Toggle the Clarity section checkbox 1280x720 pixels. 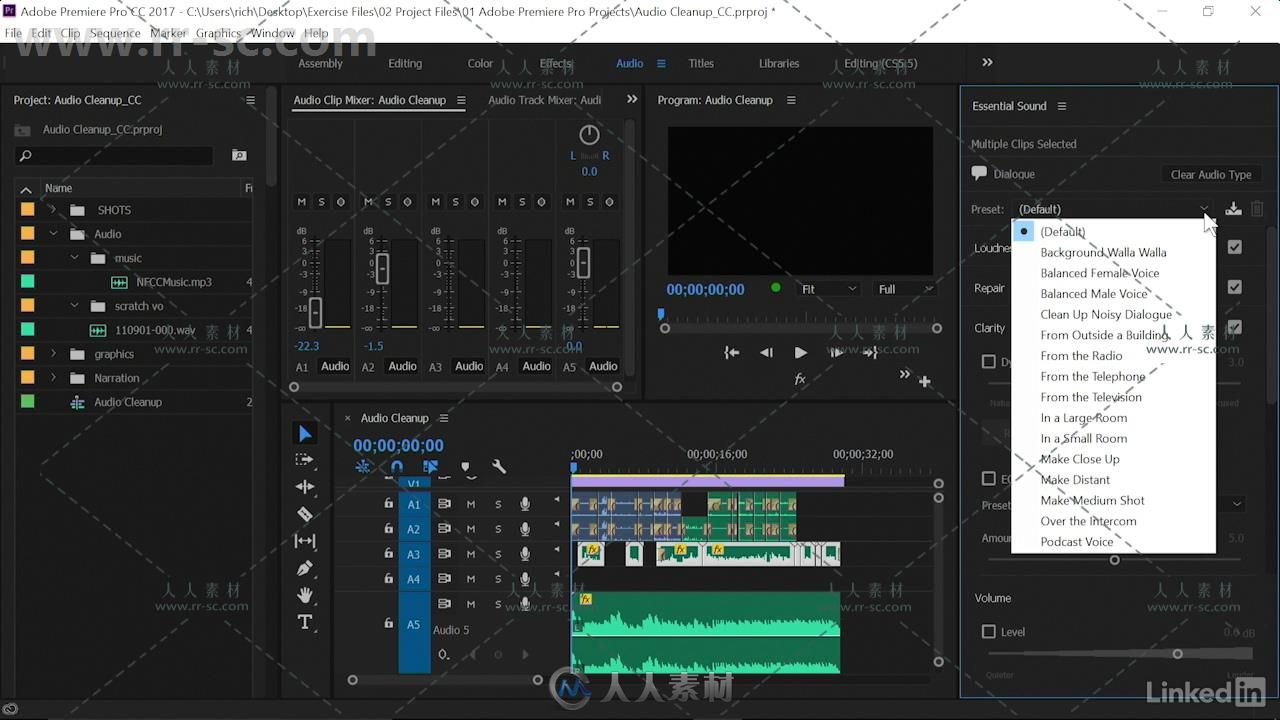[x=1235, y=327]
